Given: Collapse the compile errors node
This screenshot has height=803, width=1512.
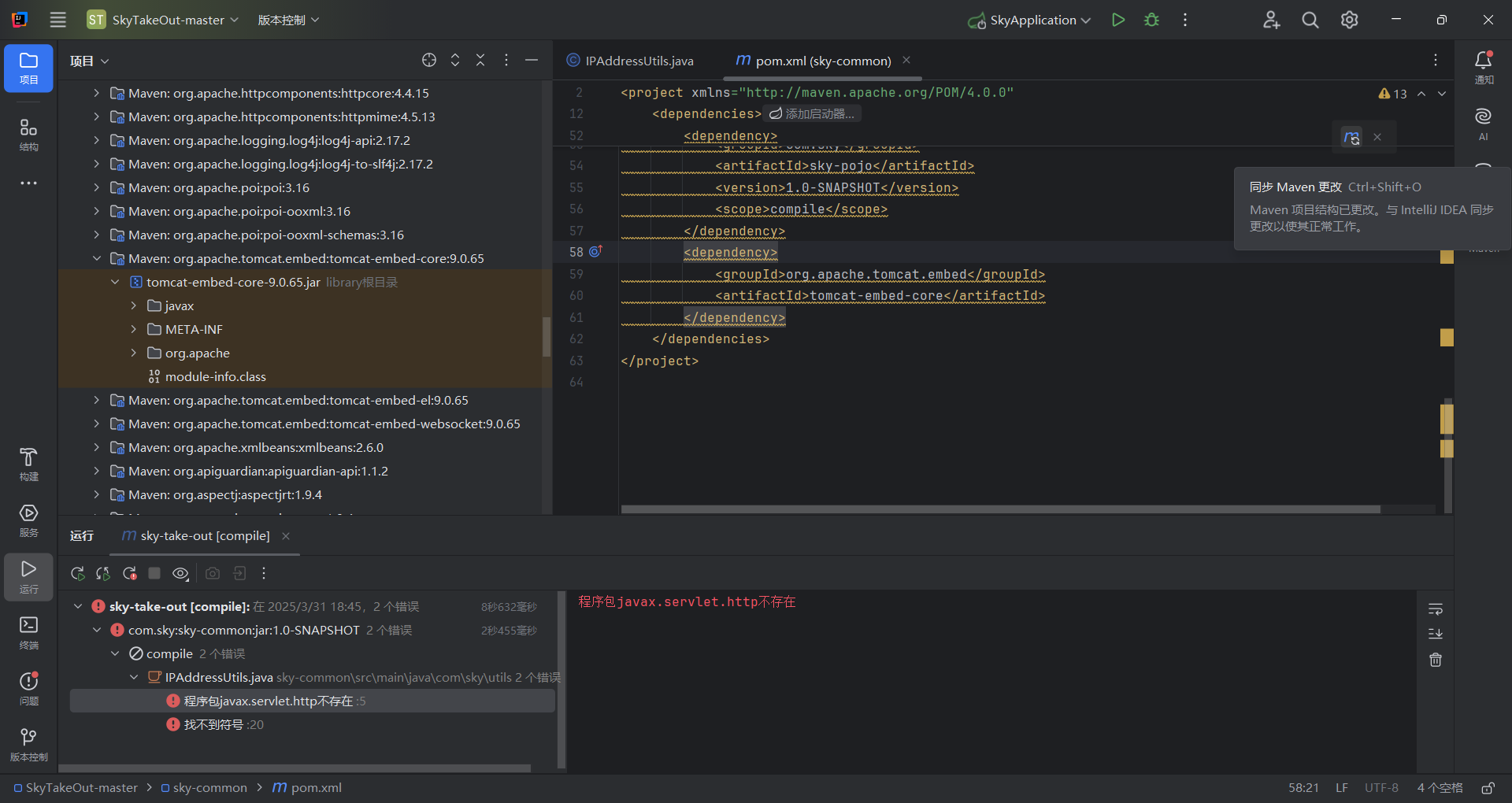Looking at the screenshot, I should point(115,653).
